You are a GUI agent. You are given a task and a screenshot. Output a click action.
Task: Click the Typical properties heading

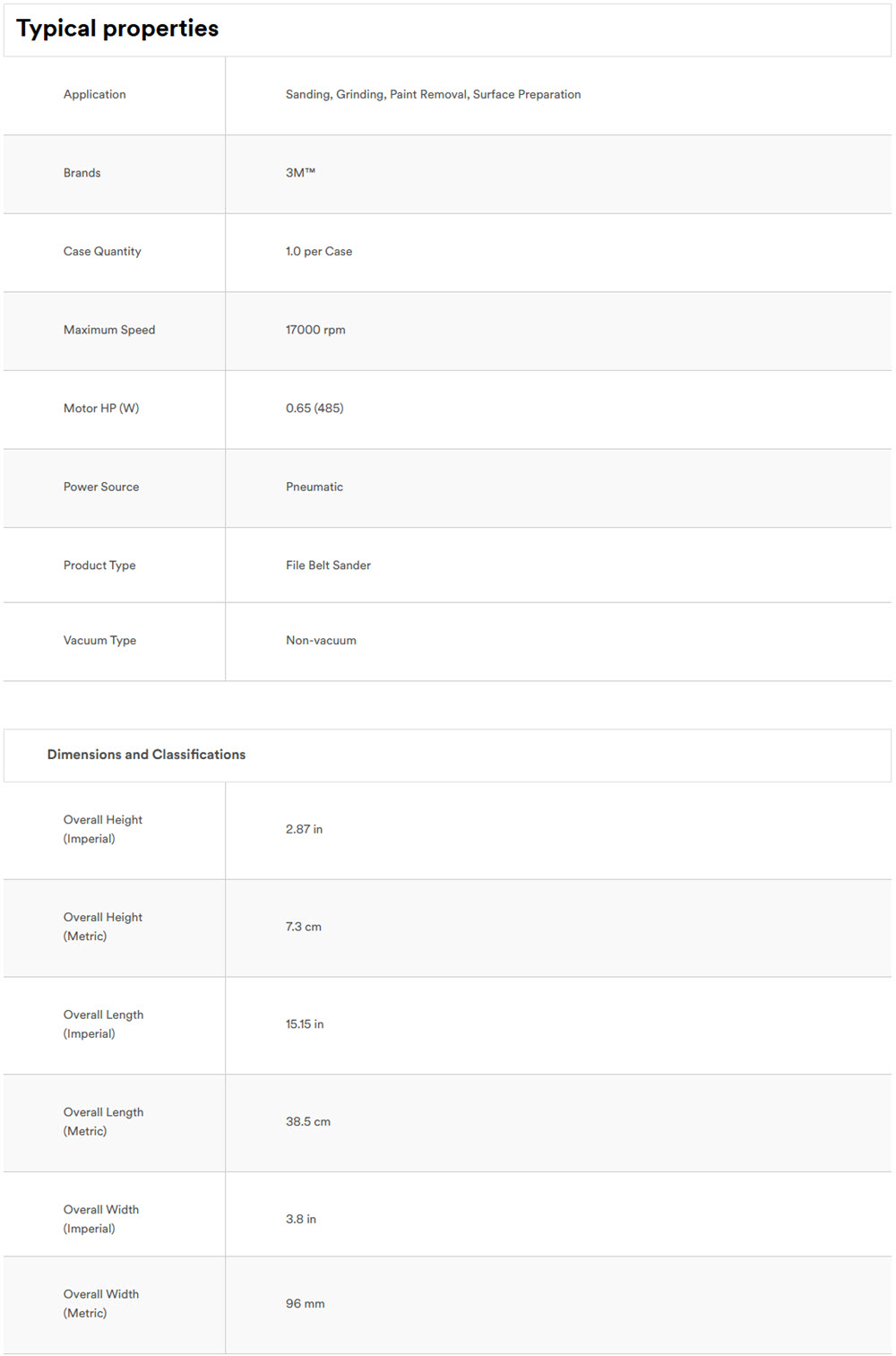coord(117,29)
